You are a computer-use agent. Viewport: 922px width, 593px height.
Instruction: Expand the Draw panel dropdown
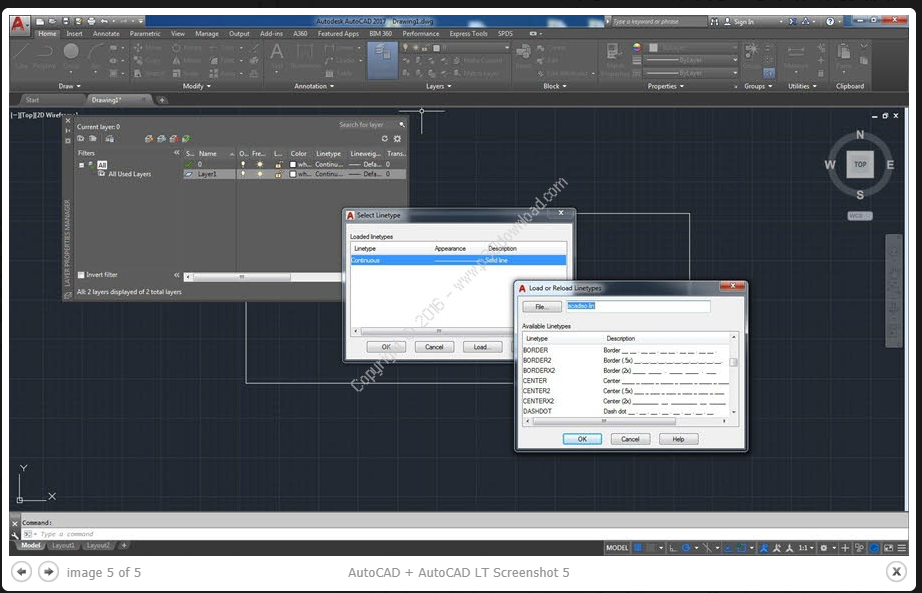[69, 86]
